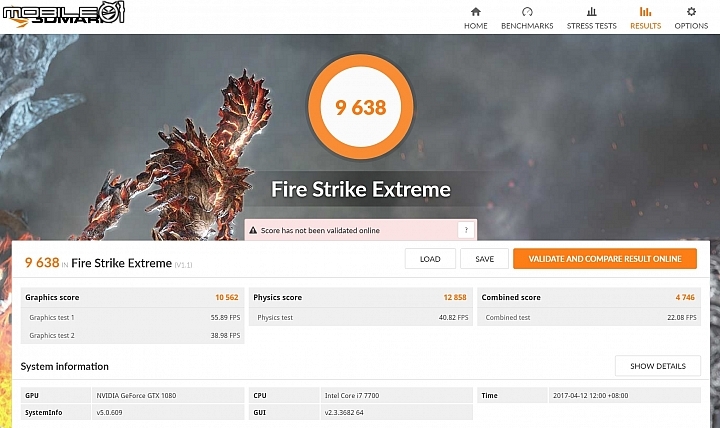Click Validate and Compare Result Online
The image size is (720, 428).
click(605, 259)
